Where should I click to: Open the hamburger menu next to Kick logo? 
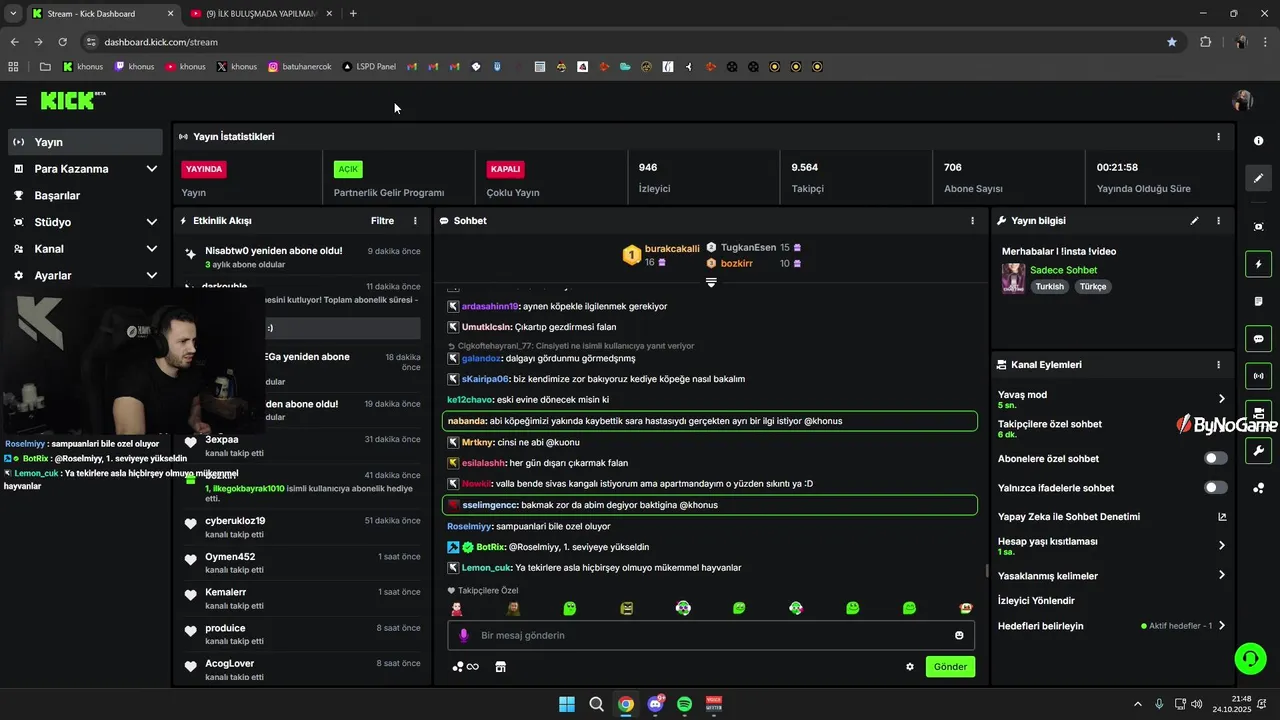coord(21,101)
